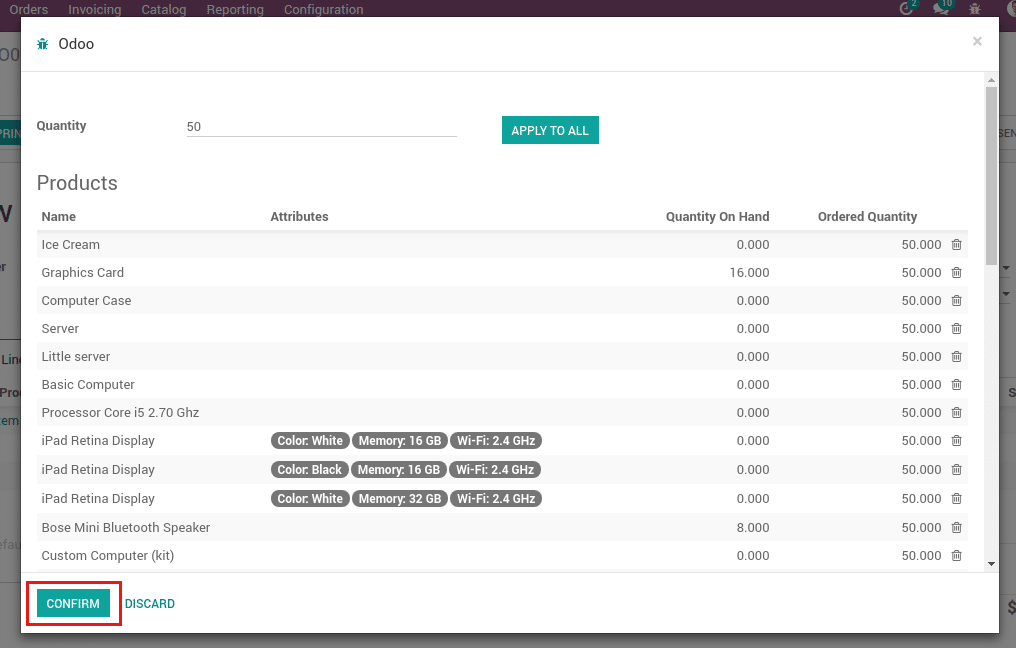Image resolution: width=1016 pixels, height=648 pixels.
Task: Edit Ice Cream ordered quantity 50.000
Action: click(x=921, y=245)
